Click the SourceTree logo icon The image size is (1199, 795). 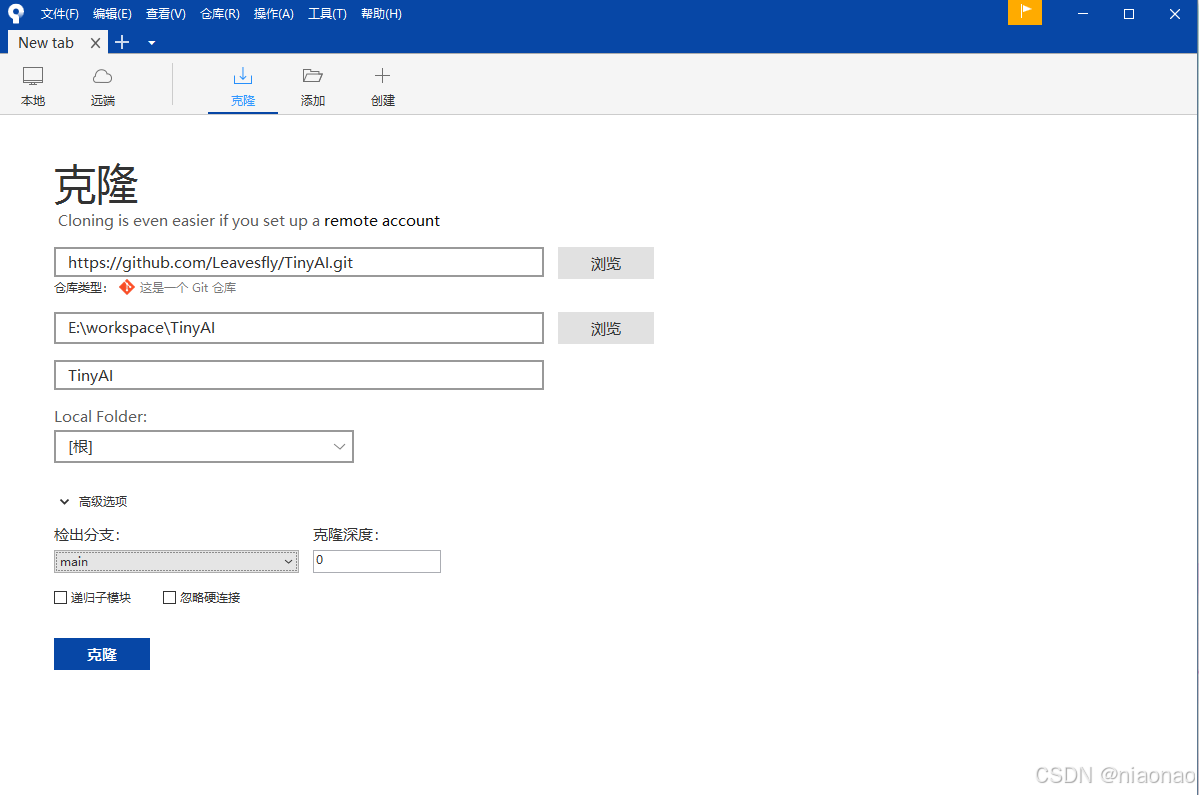click(15, 14)
